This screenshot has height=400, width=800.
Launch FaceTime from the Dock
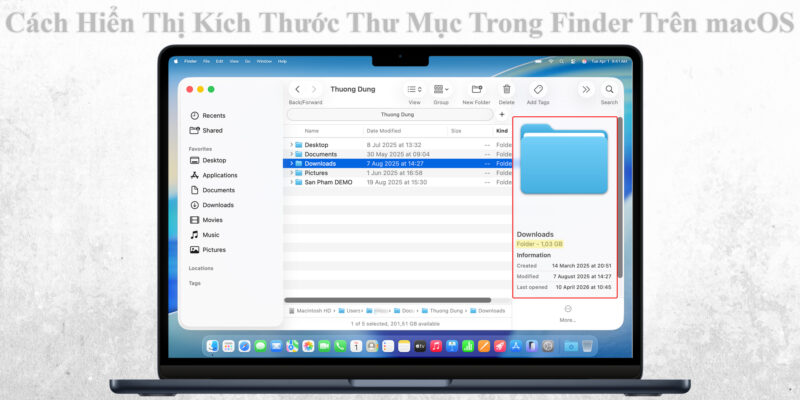[x=324, y=346]
